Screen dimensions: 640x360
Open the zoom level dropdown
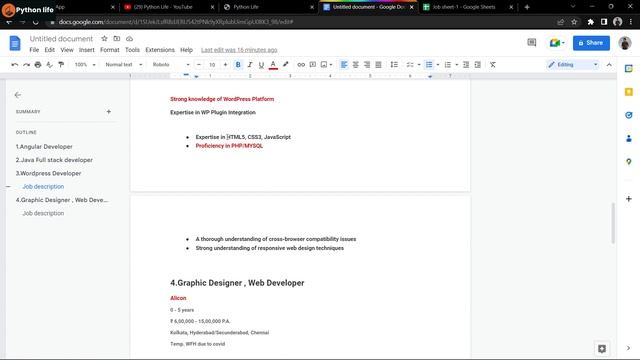click(x=85, y=64)
